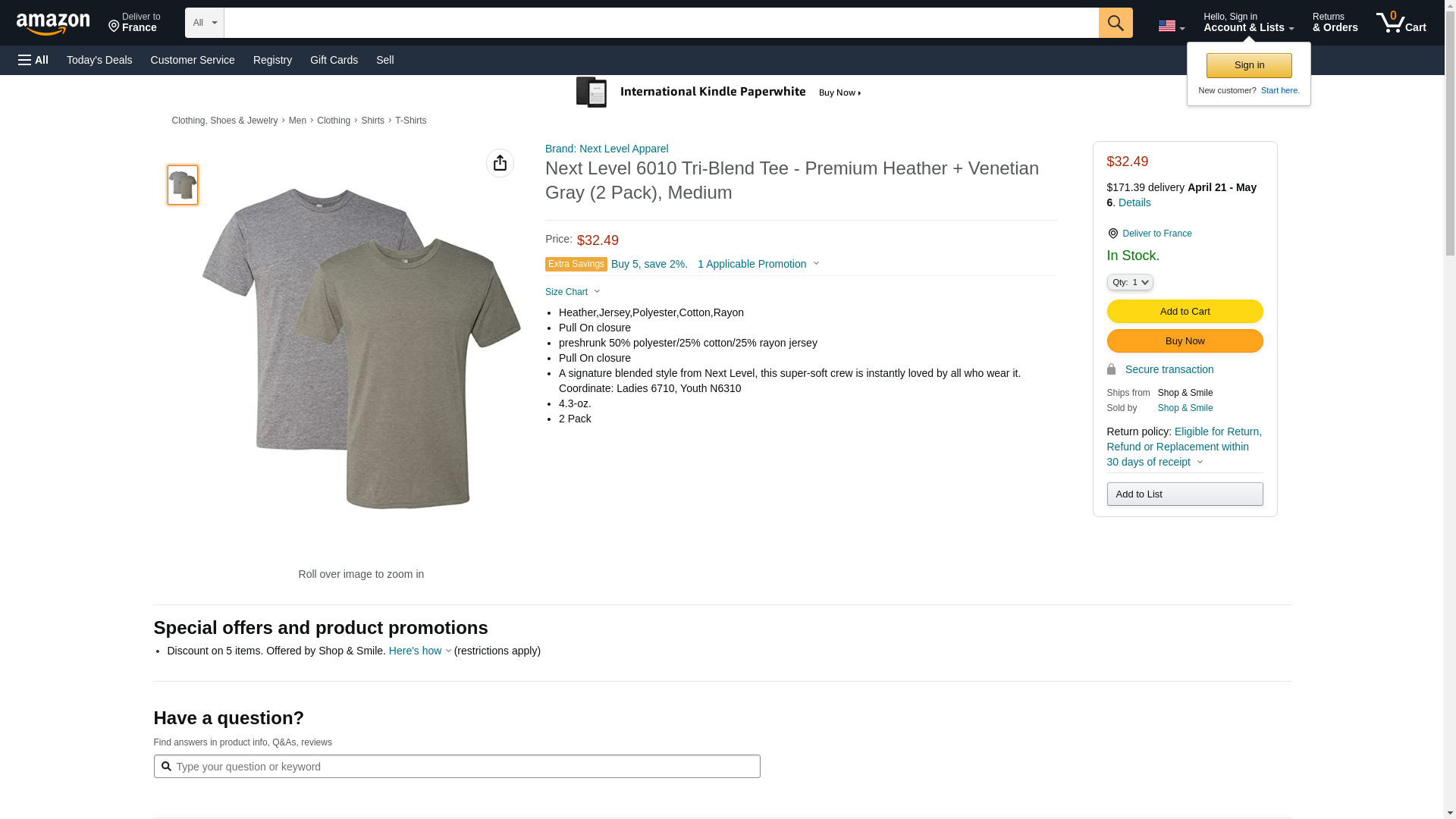Click the Shop & Smile seller link
1456x819 pixels.
(x=1185, y=408)
